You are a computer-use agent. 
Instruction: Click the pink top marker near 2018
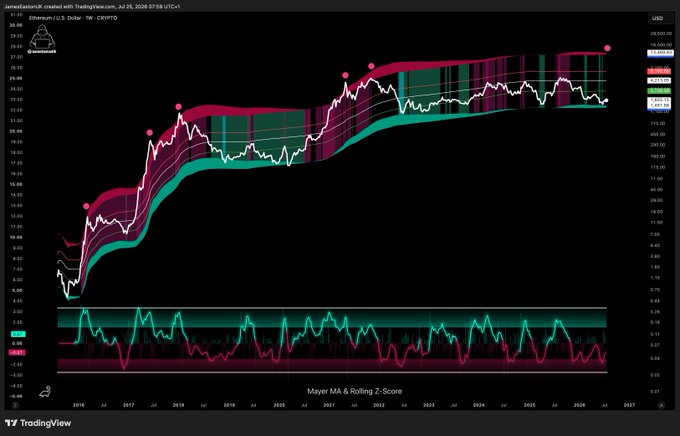179,107
